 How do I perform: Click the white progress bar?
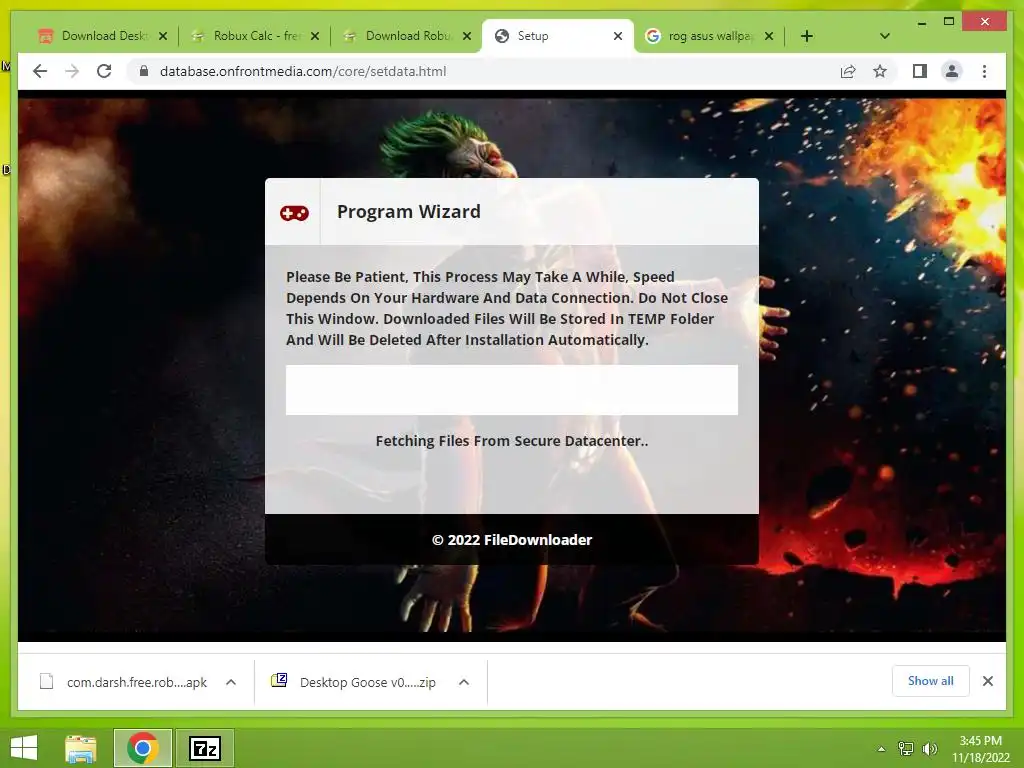pos(511,390)
